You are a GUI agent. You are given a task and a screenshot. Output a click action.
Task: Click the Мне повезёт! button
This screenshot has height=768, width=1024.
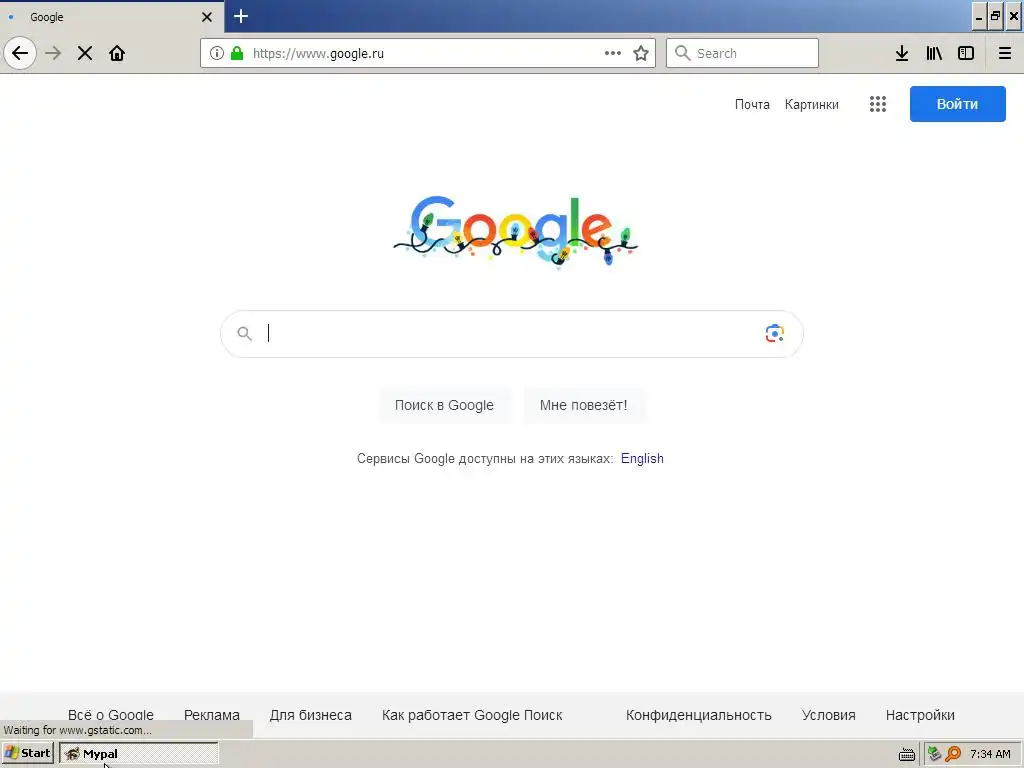(583, 405)
